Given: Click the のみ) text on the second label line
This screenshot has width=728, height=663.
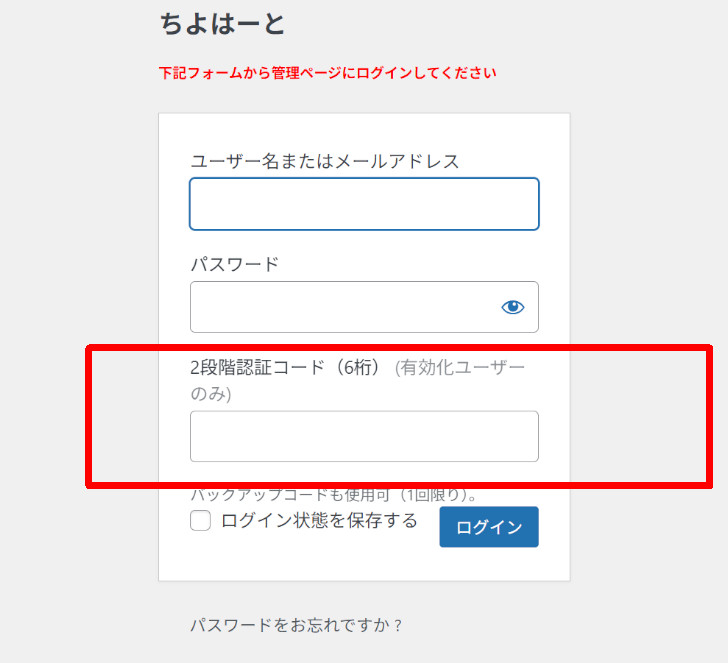Looking at the screenshot, I should (211, 394).
